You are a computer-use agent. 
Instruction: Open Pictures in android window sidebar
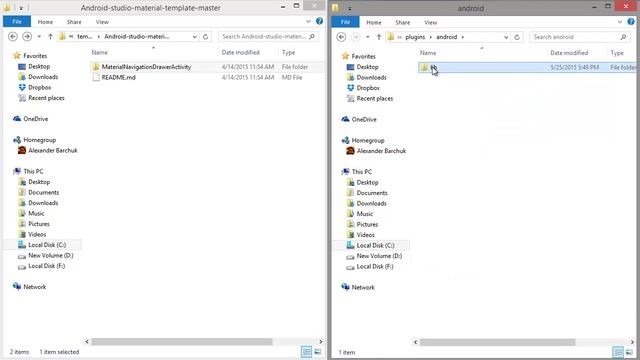[x=367, y=224]
